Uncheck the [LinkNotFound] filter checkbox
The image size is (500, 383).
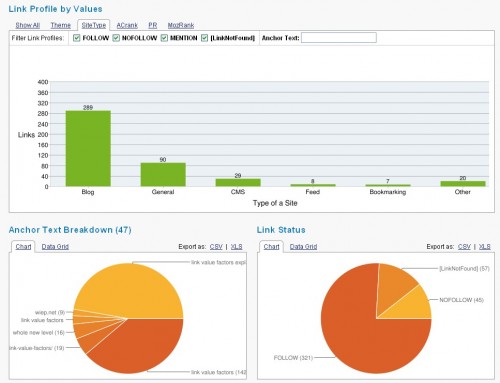tap(204, 38)
